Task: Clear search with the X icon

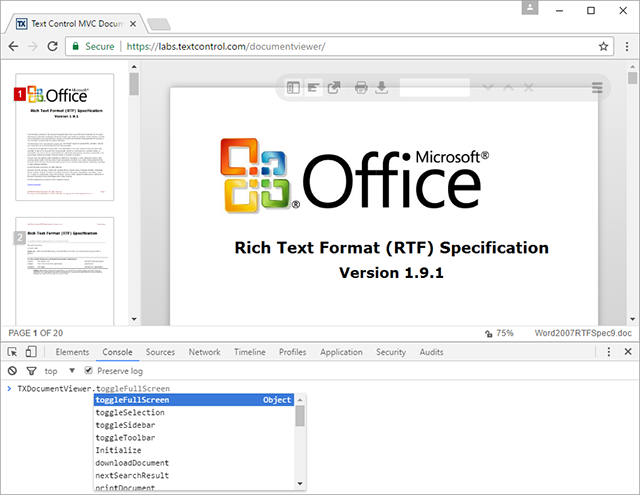Action: 529,87
